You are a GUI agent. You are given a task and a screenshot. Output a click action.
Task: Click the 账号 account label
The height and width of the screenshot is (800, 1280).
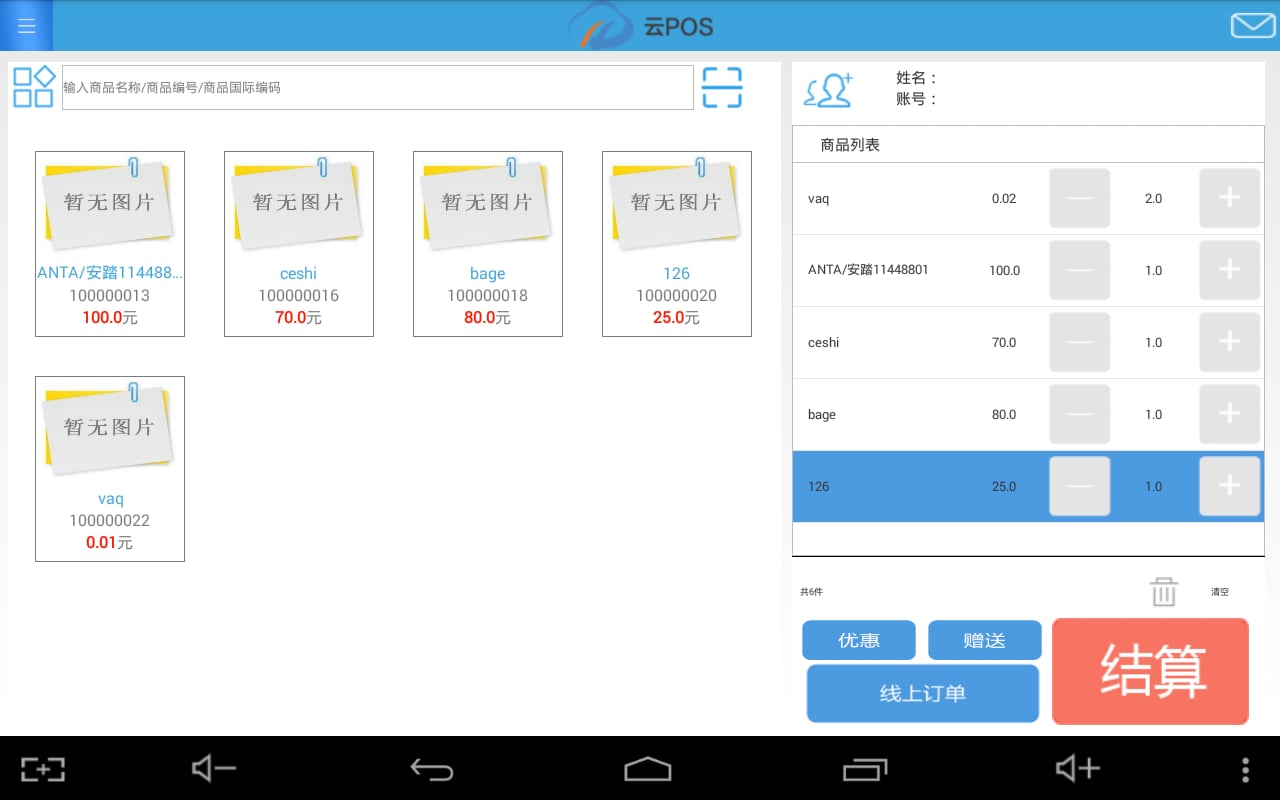coord(917,99)
